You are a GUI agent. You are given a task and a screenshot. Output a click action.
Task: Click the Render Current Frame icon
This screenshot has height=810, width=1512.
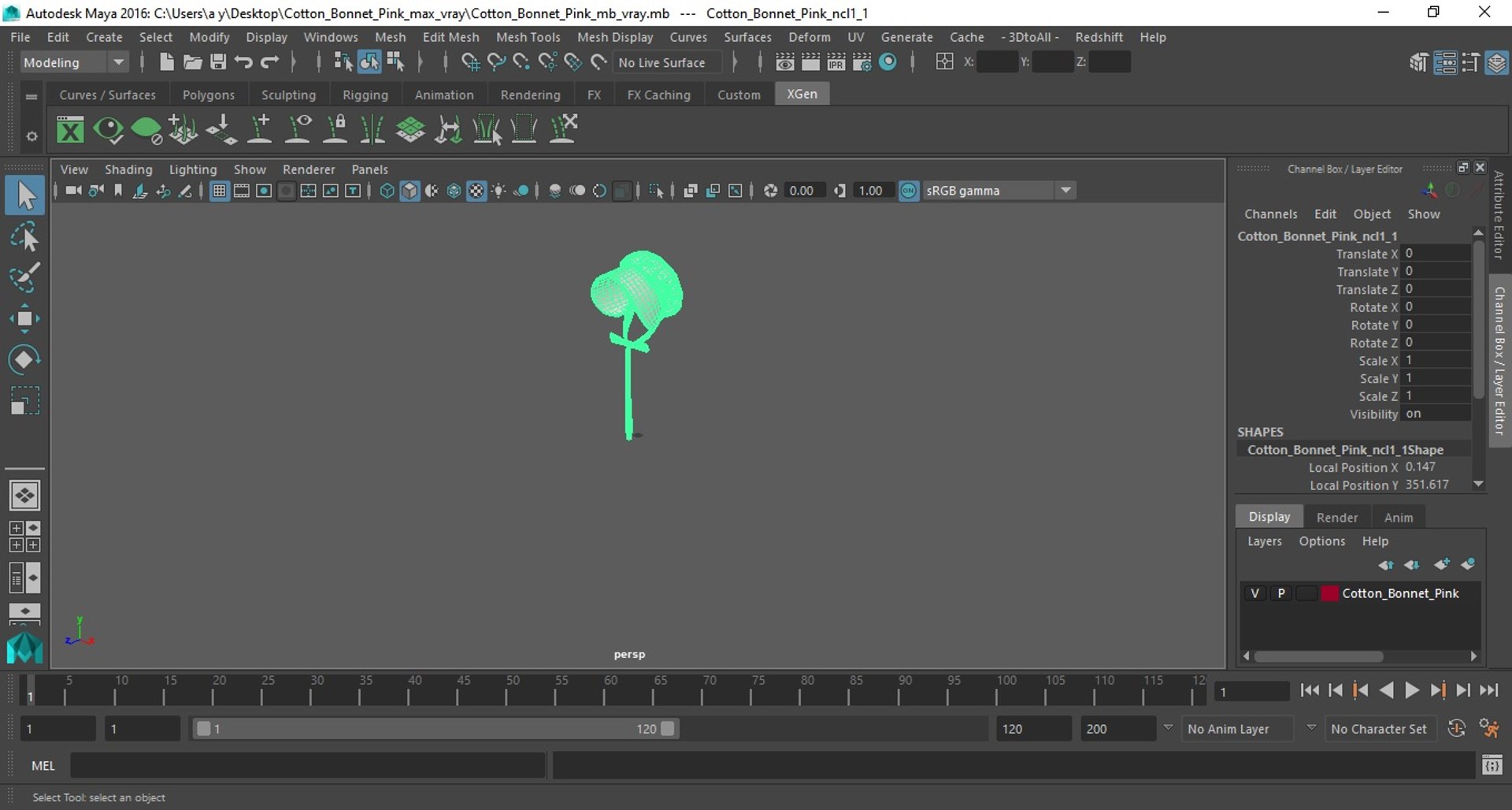tap(810, 62)
